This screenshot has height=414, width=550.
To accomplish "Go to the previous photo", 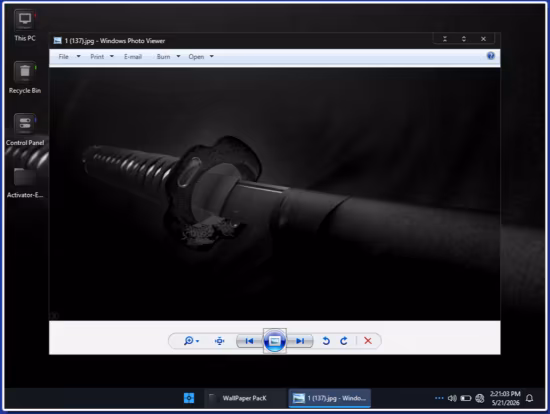I will click(x=249, y=341).
